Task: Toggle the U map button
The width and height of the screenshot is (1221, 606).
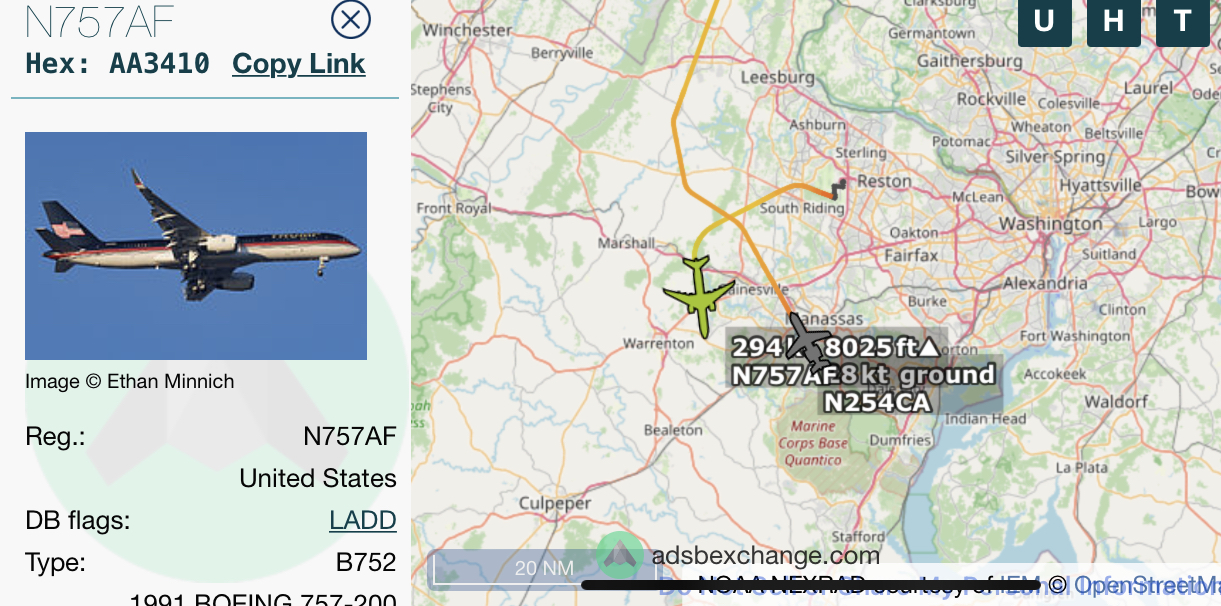Action: click(x=1044, y=20)
